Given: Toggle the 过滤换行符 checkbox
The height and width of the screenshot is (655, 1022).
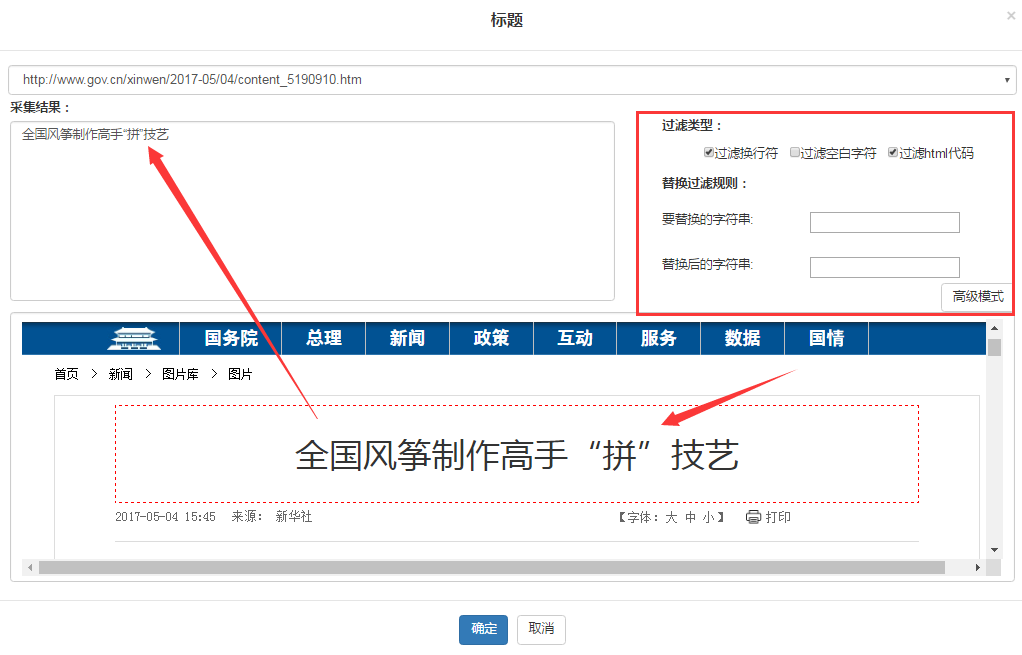Looking at the screenshot, I should (709, 153).
